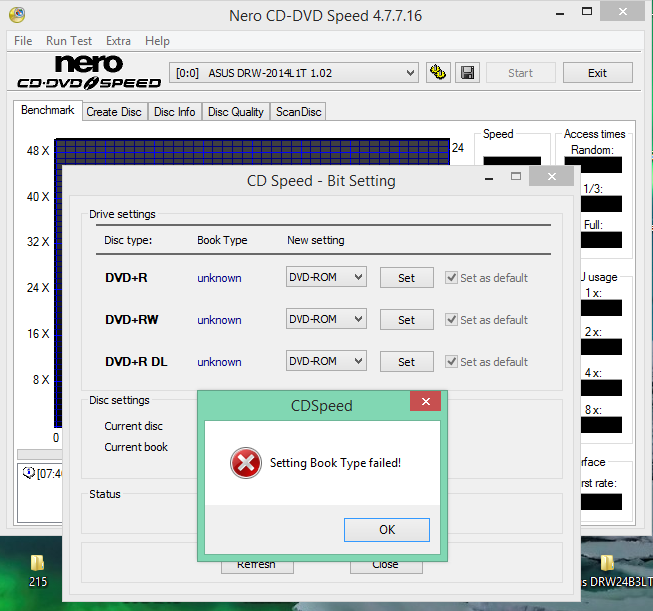Close the Bit Setting window
653x611 pixels.
click(x=552, y=177)
